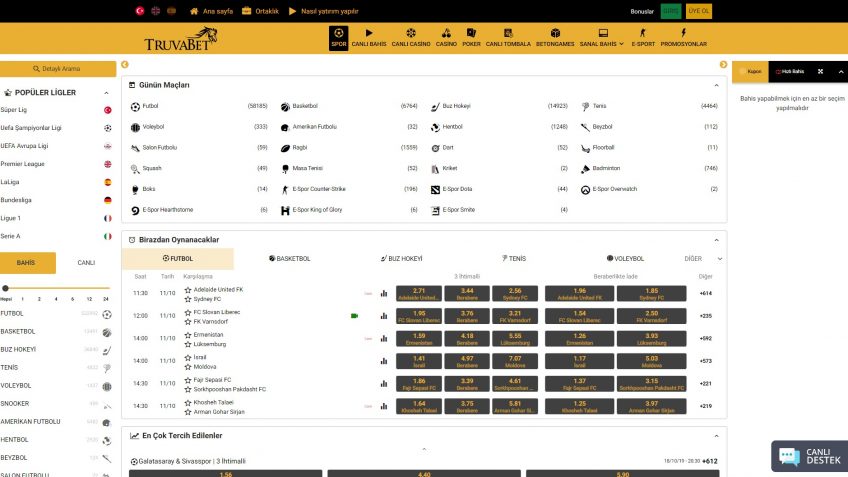Viewport: 848px width, 477px height.
Task: Open Nasıl yatırım yapılır link
Action: click(x=323, y=11)
